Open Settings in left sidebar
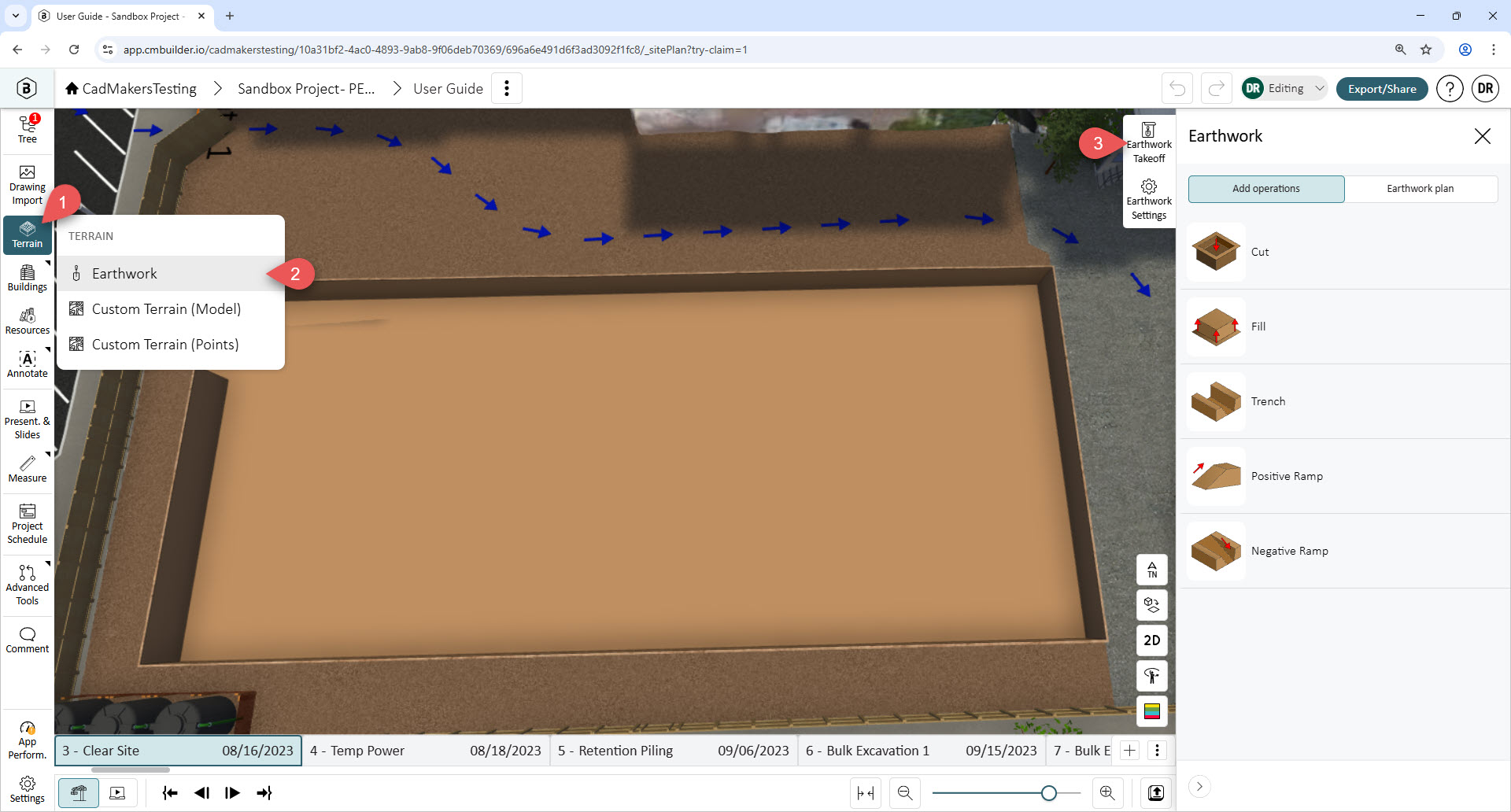The width and height of the screenshot is (1511, 812). point(28,790)
